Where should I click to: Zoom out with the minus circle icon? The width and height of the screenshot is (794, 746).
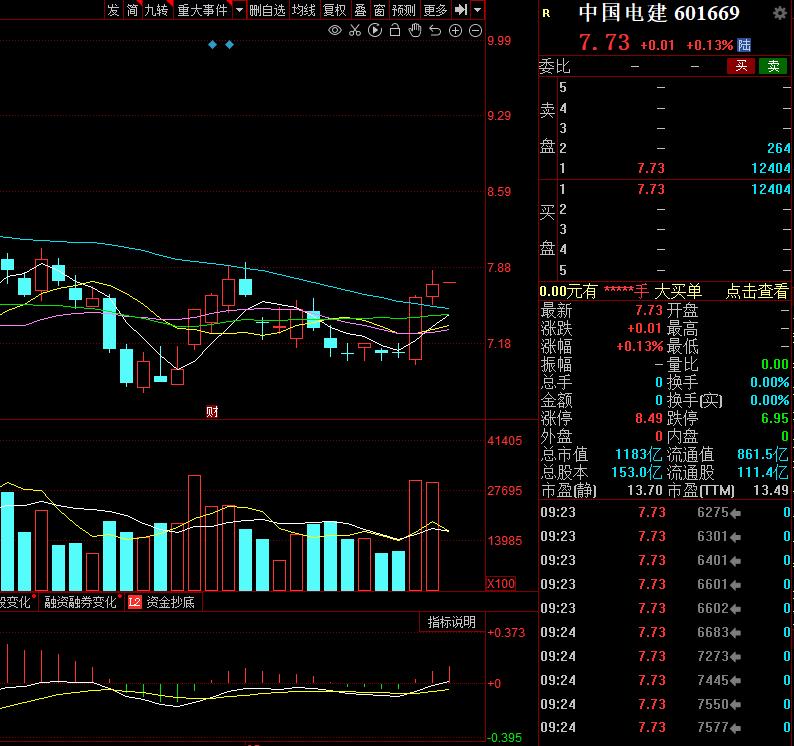pyautogui.click(x=474, y=31)
